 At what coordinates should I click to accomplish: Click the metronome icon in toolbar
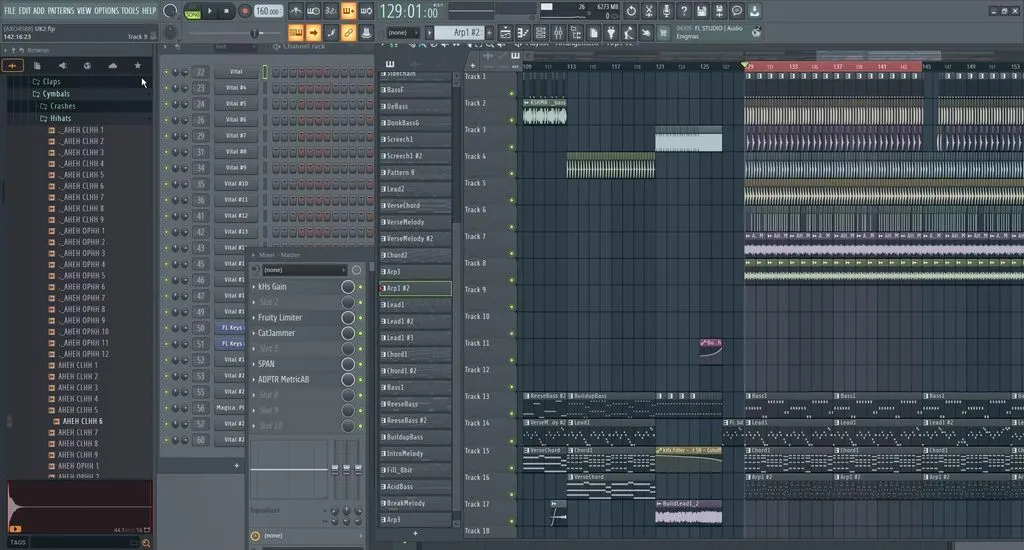pos(296,11)
